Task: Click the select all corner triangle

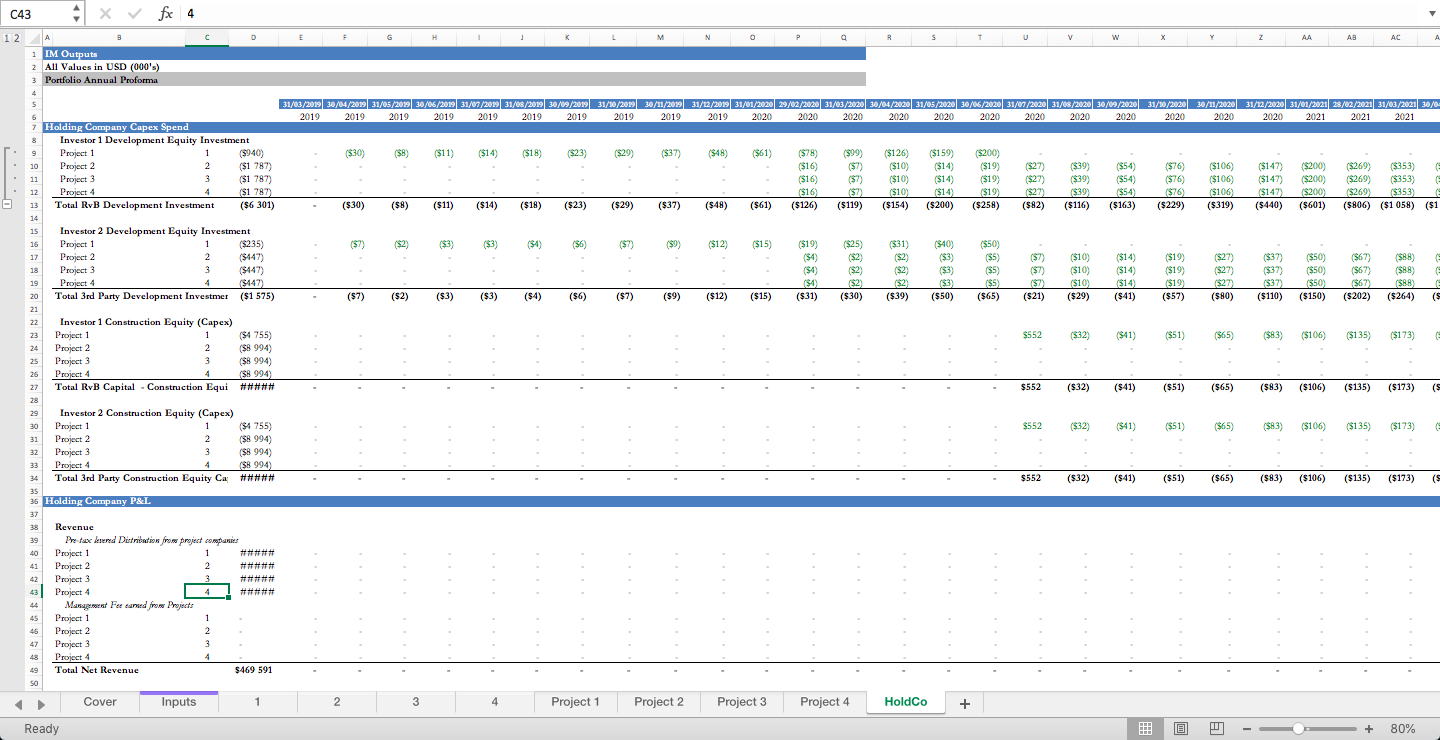Action: tap(35, 38)
